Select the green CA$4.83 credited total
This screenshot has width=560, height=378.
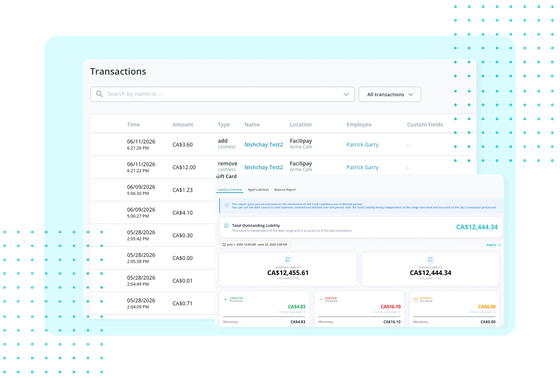(x=296, y=307)
